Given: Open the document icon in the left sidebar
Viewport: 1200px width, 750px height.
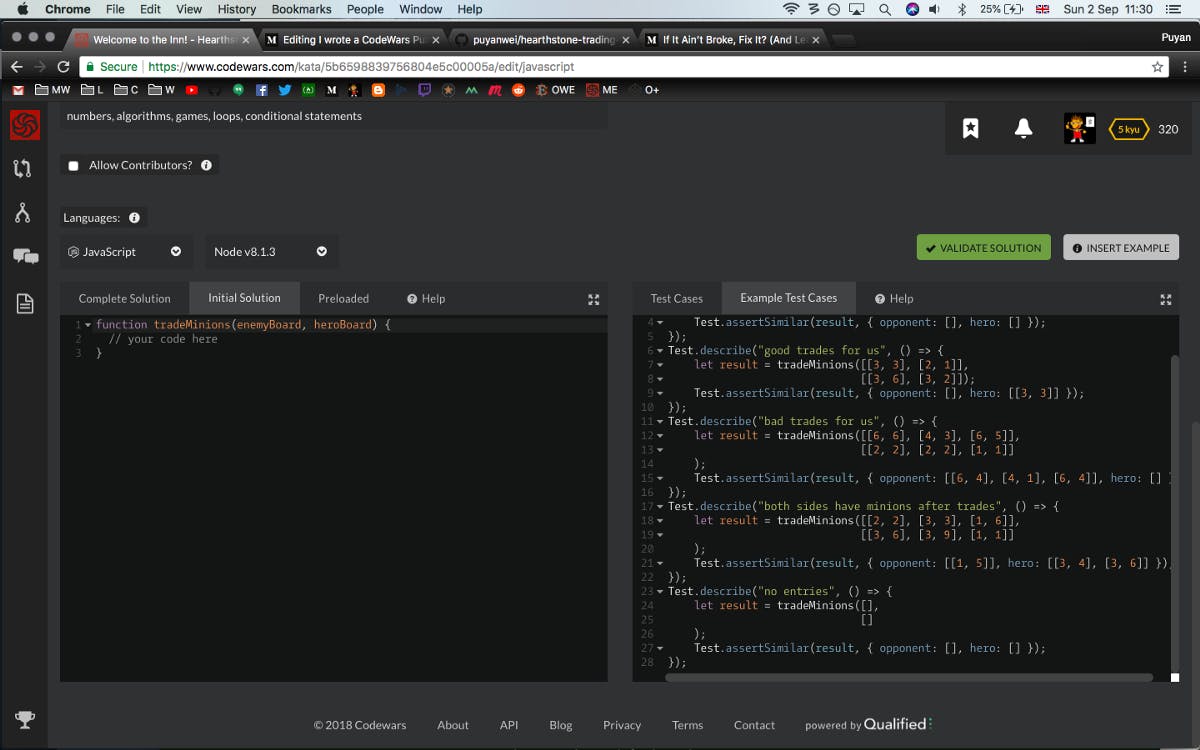Looking at the screenshot, I should click(25, 303).
